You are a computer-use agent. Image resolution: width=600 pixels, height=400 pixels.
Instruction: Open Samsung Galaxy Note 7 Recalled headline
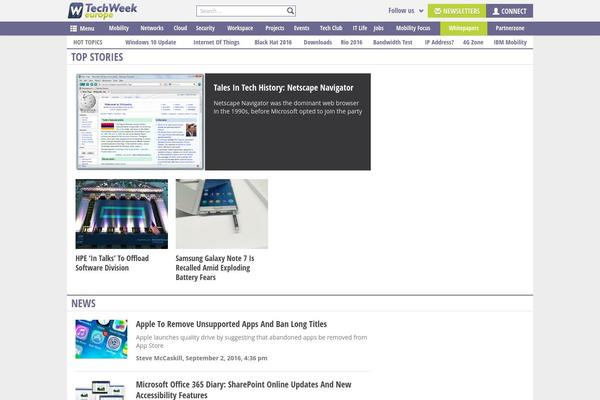coord(215,268)
